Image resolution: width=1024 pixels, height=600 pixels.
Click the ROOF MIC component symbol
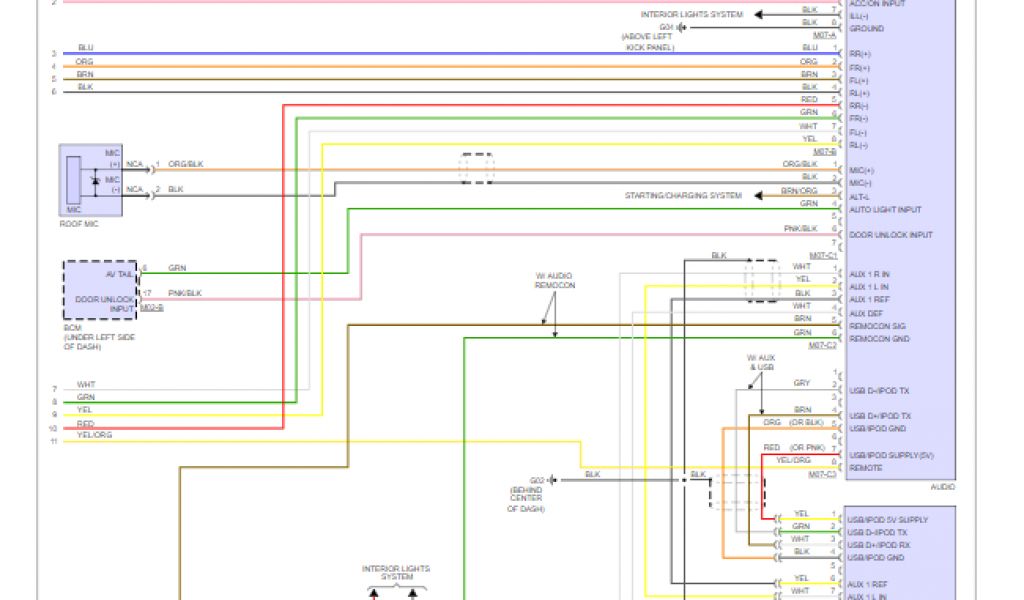[x=91, y=180]
